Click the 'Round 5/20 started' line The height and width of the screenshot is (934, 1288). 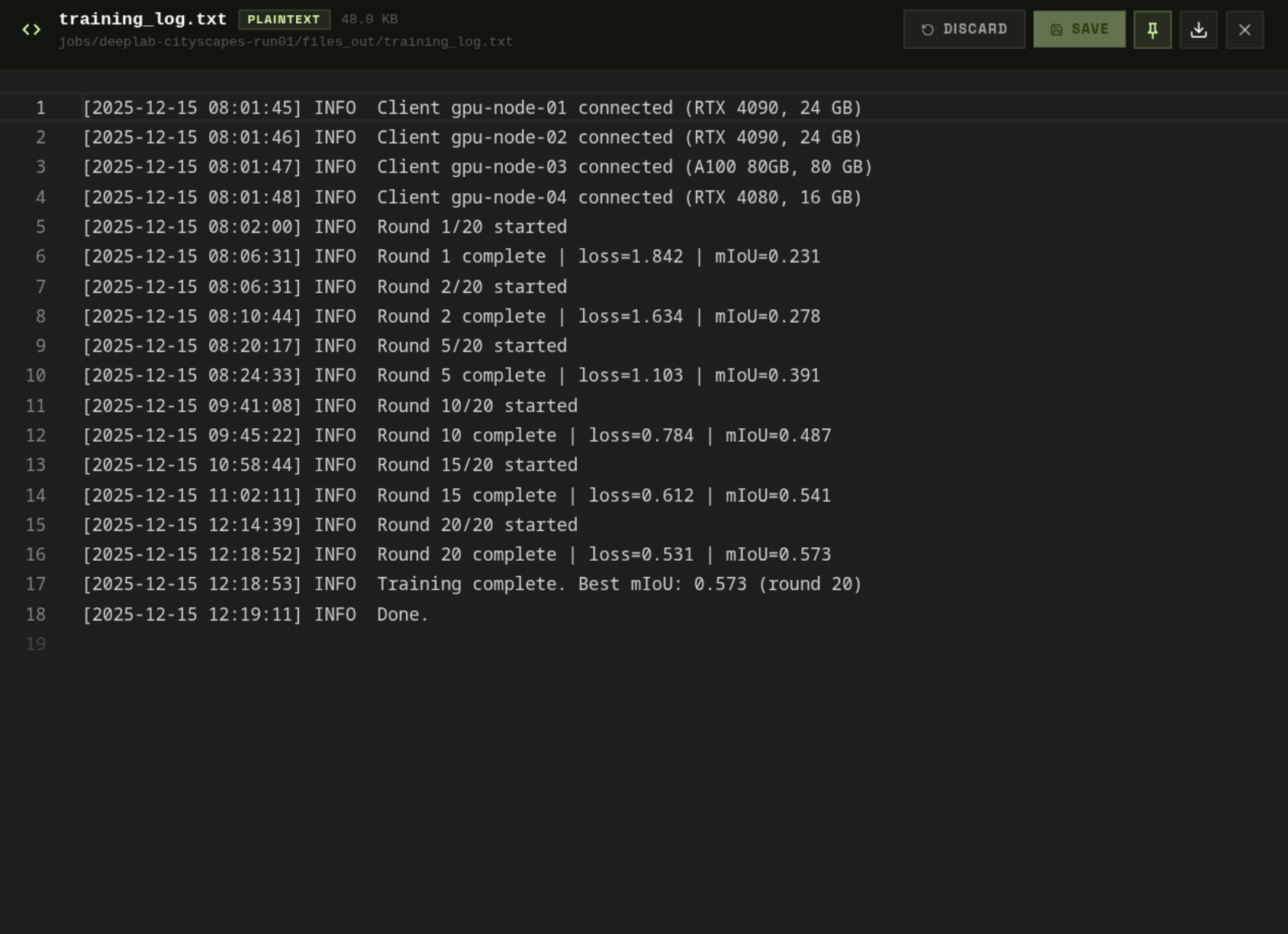click(325, 346)
